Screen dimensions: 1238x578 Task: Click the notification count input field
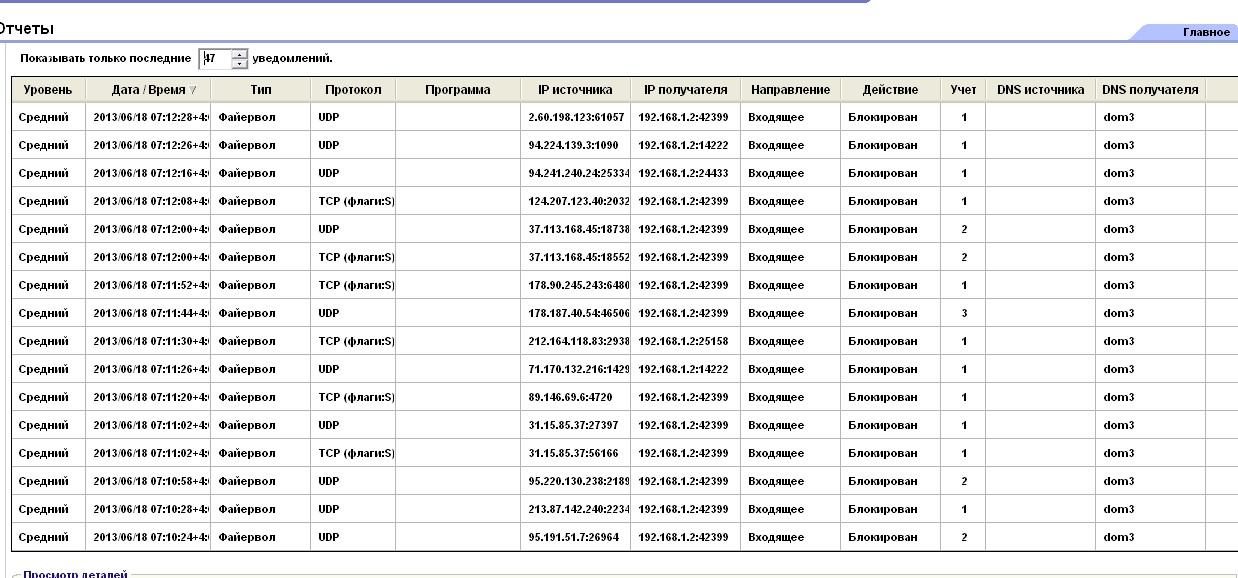coord(215,58)
